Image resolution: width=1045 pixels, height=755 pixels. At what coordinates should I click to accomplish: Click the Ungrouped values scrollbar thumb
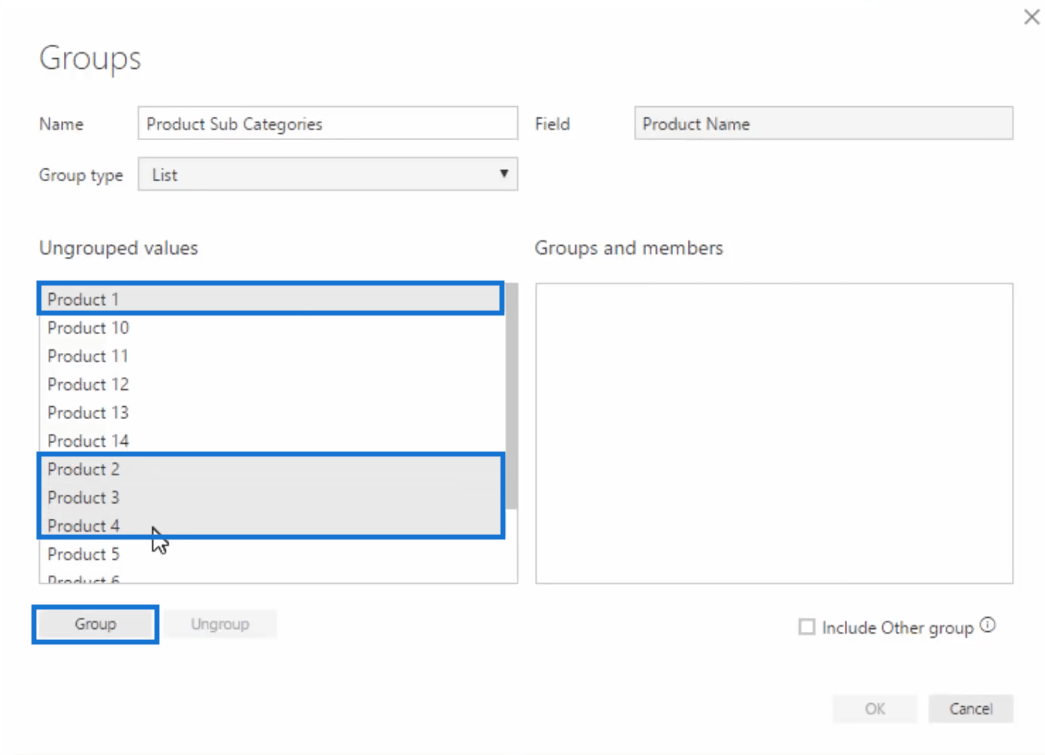[x=511, y=396]
